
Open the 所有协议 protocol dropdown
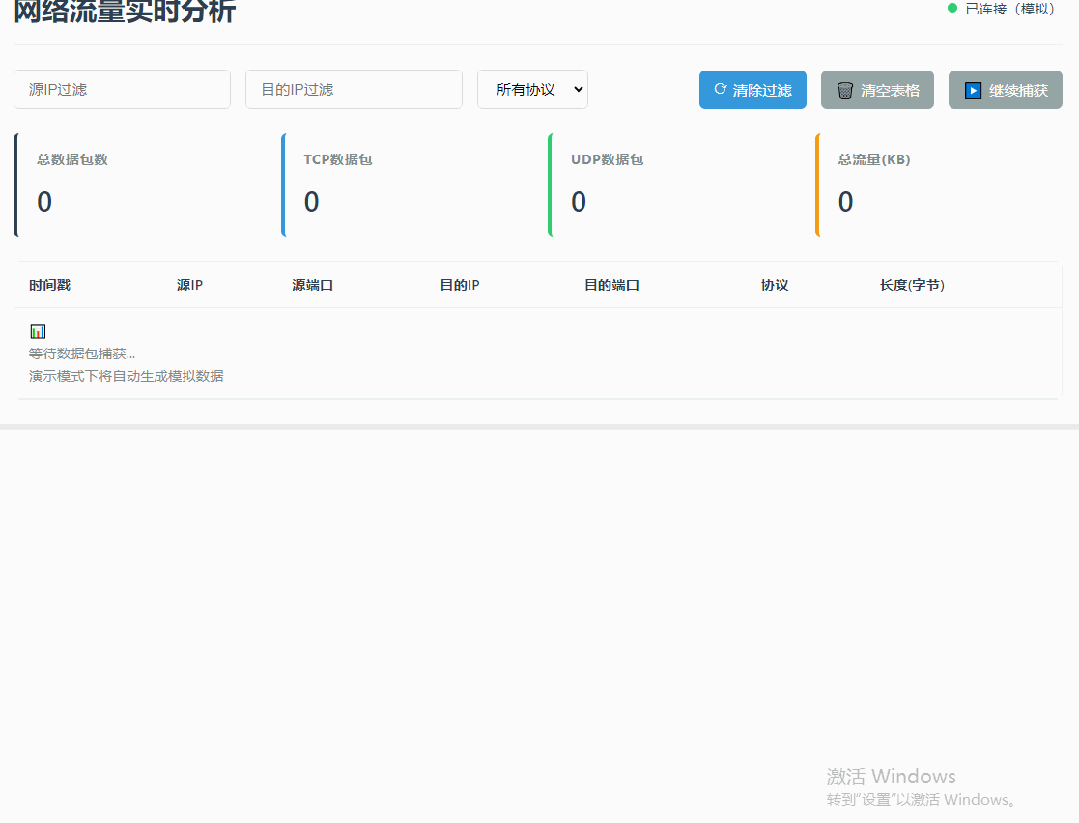pyautogui.click(x=532, y=90)
